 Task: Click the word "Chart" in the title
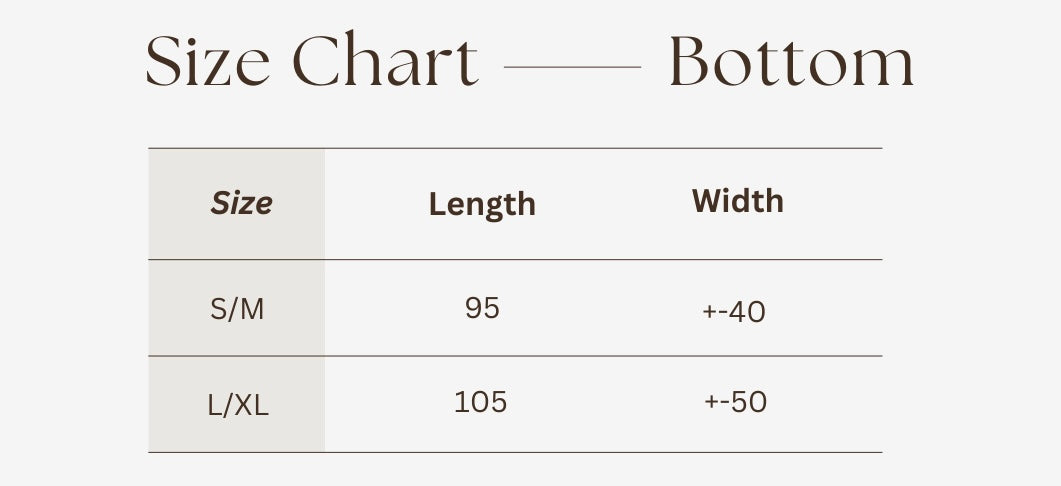click(x=385, y=62)
